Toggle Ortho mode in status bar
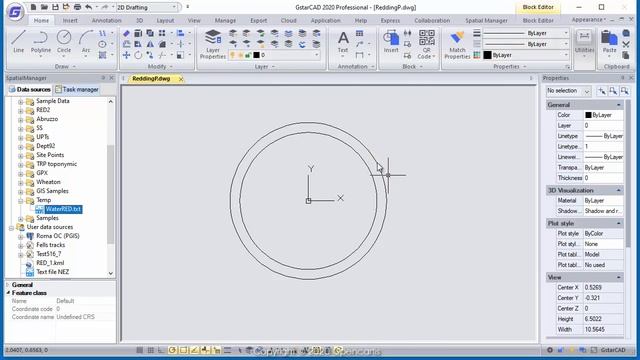Image resolution: width=640 pixels, height=360 pixels. 162,350
